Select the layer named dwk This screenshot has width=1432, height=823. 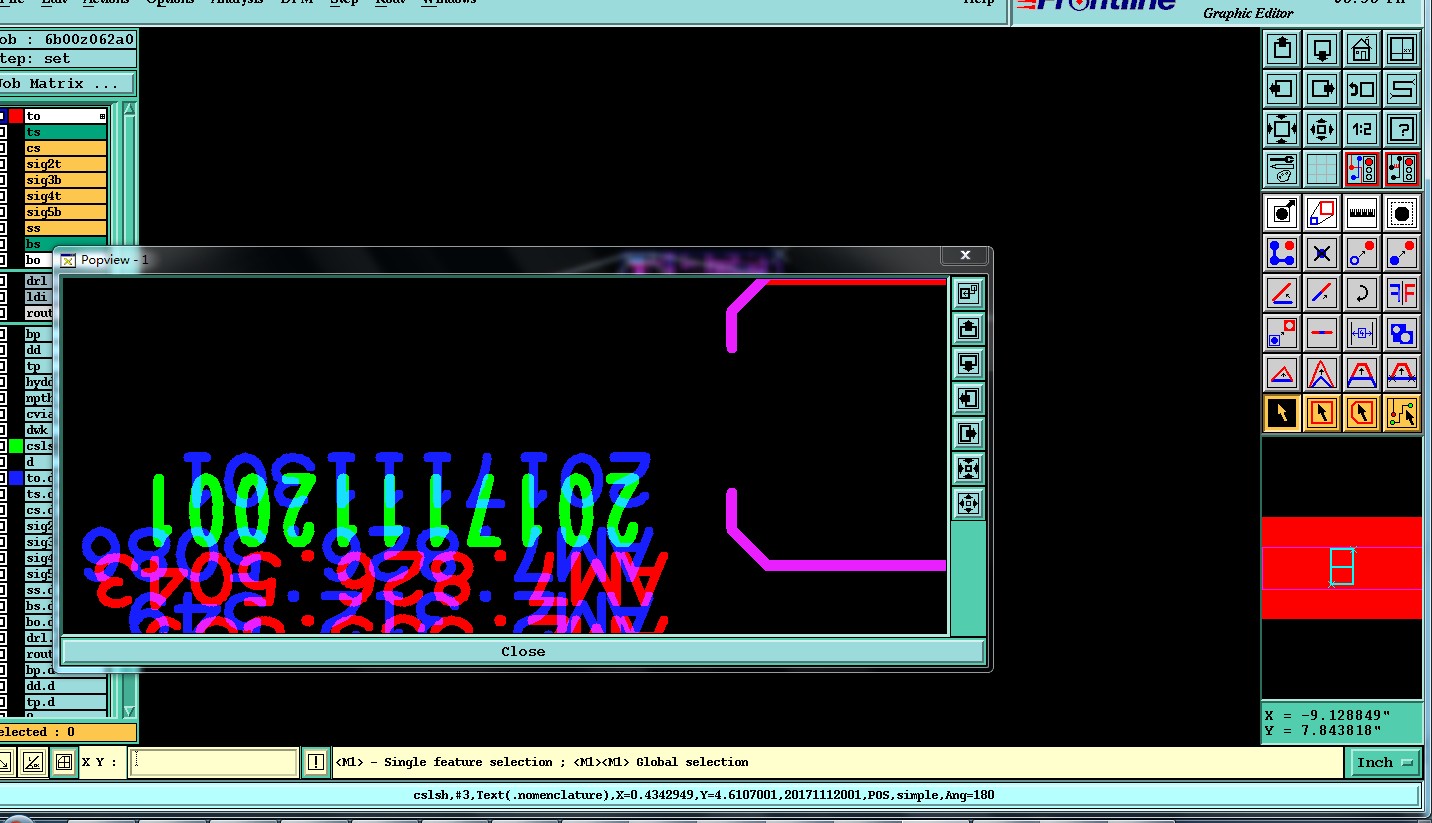[x=39, y=430]
